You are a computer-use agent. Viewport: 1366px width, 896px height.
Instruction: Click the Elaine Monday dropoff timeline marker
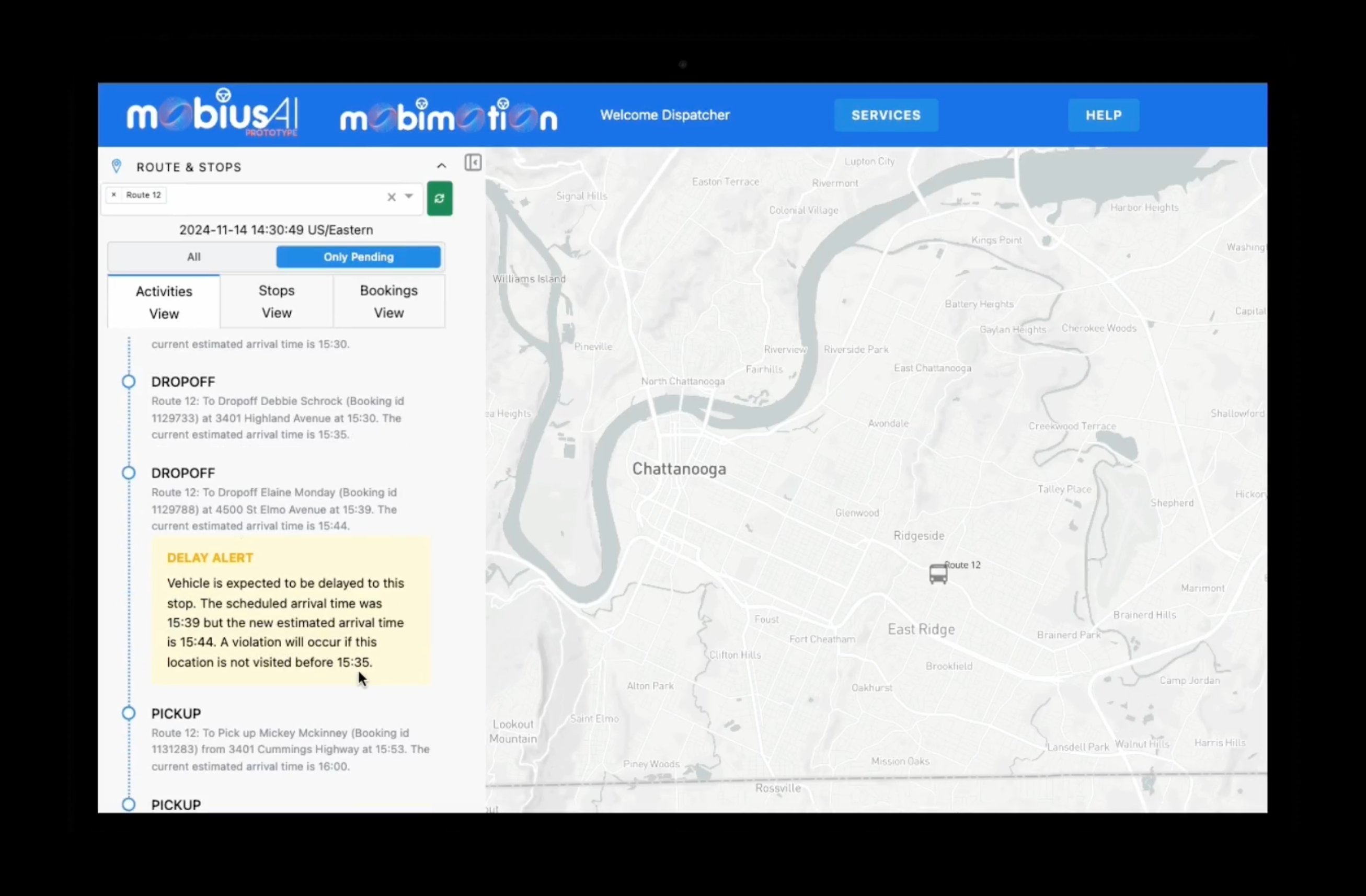pos(129,473)
